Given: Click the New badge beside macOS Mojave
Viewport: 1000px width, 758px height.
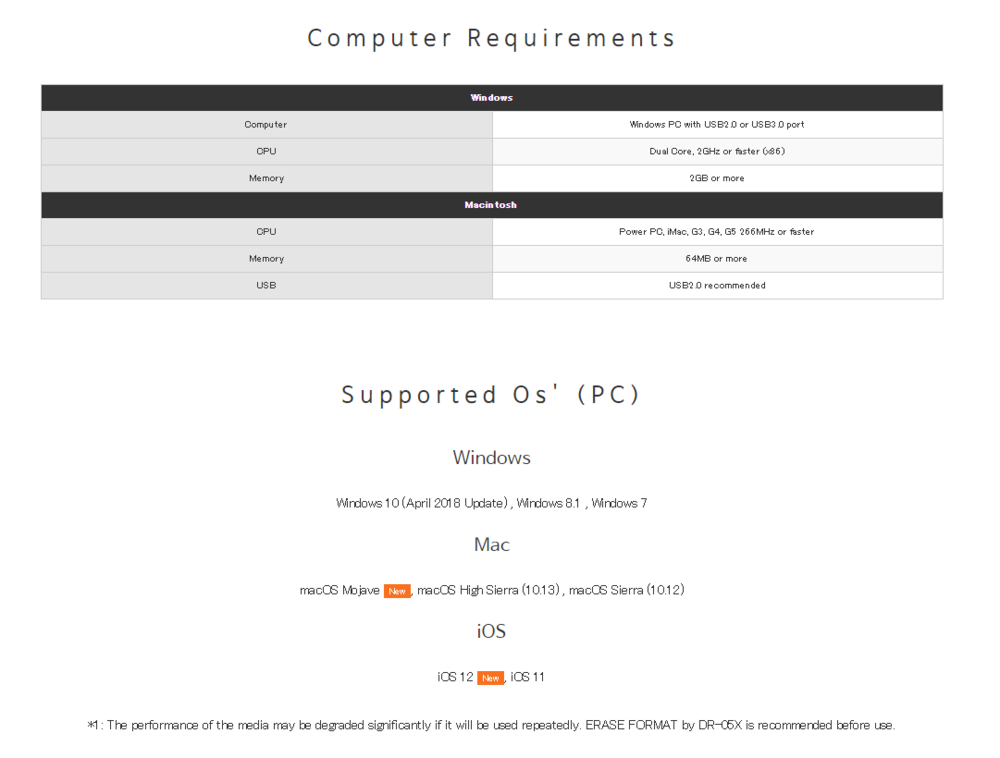Looking at the screenshot, I should point(397,591).
